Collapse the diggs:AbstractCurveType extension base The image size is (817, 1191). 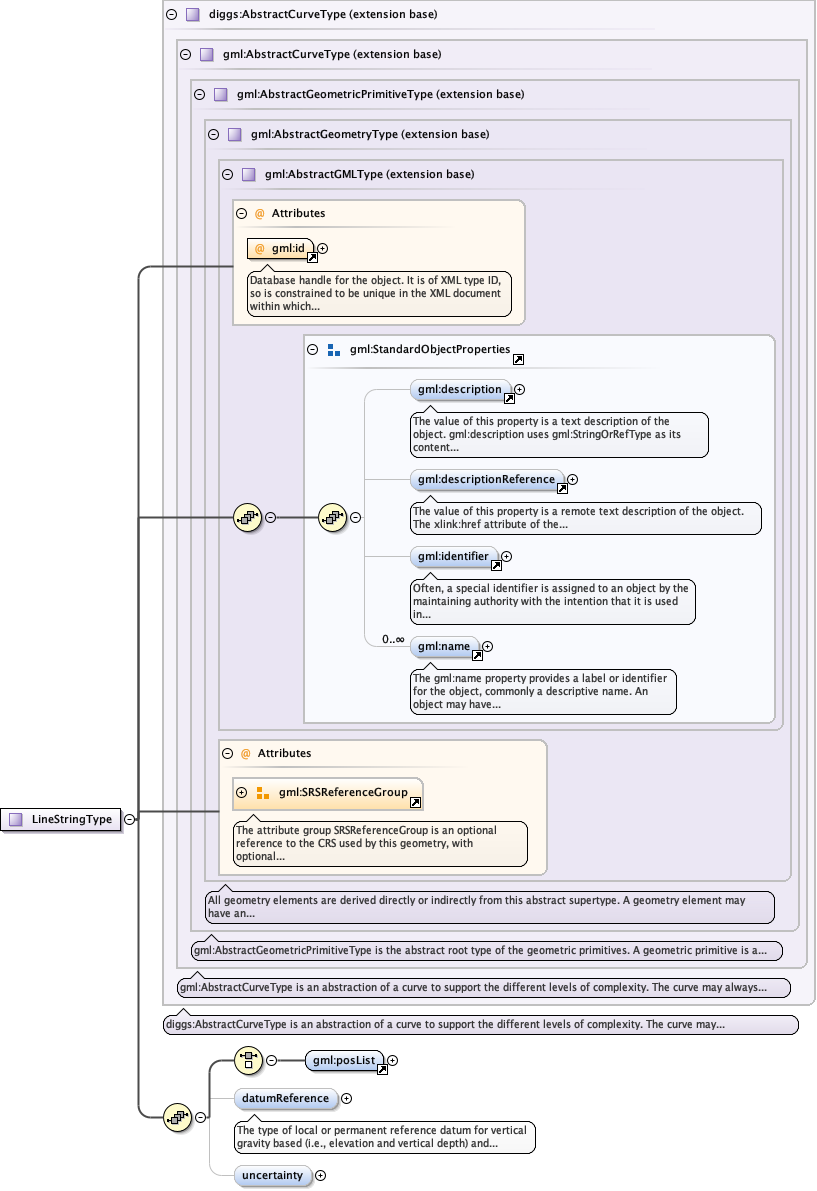(x=171, y=15)
